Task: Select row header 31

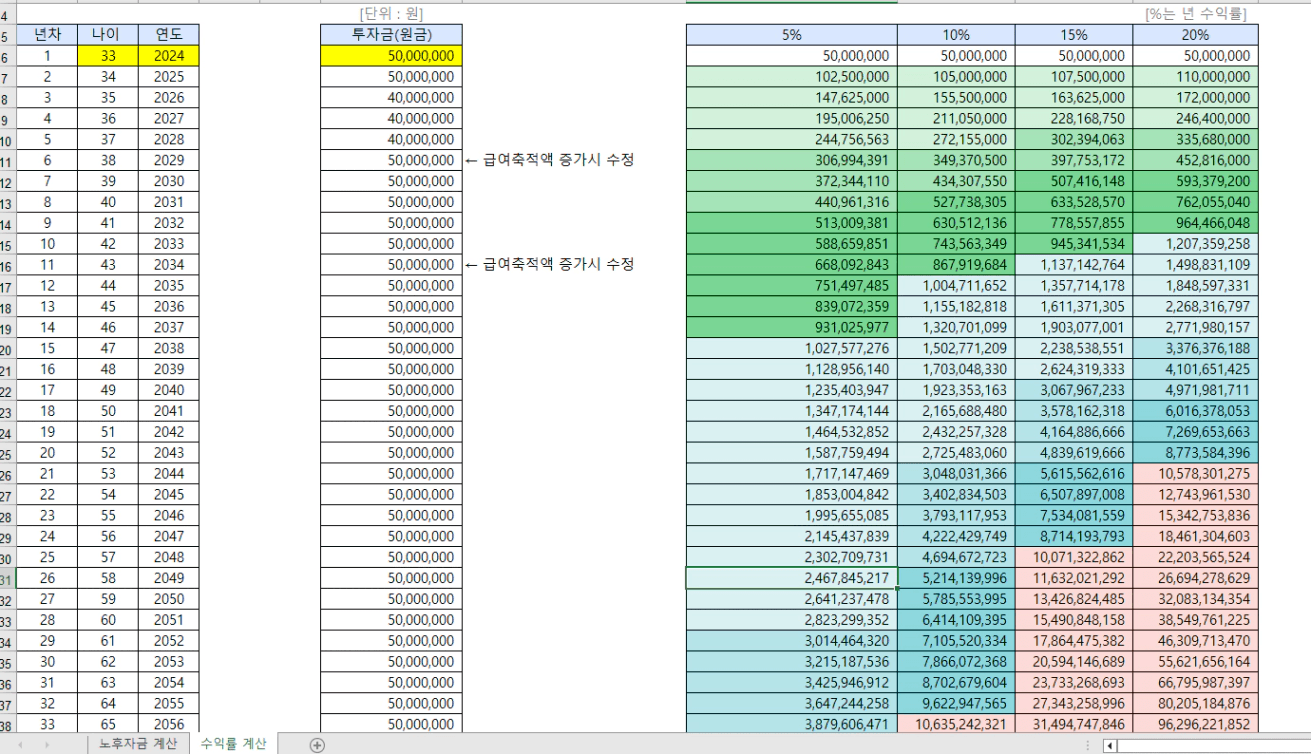Action: (x=6, y=578)
